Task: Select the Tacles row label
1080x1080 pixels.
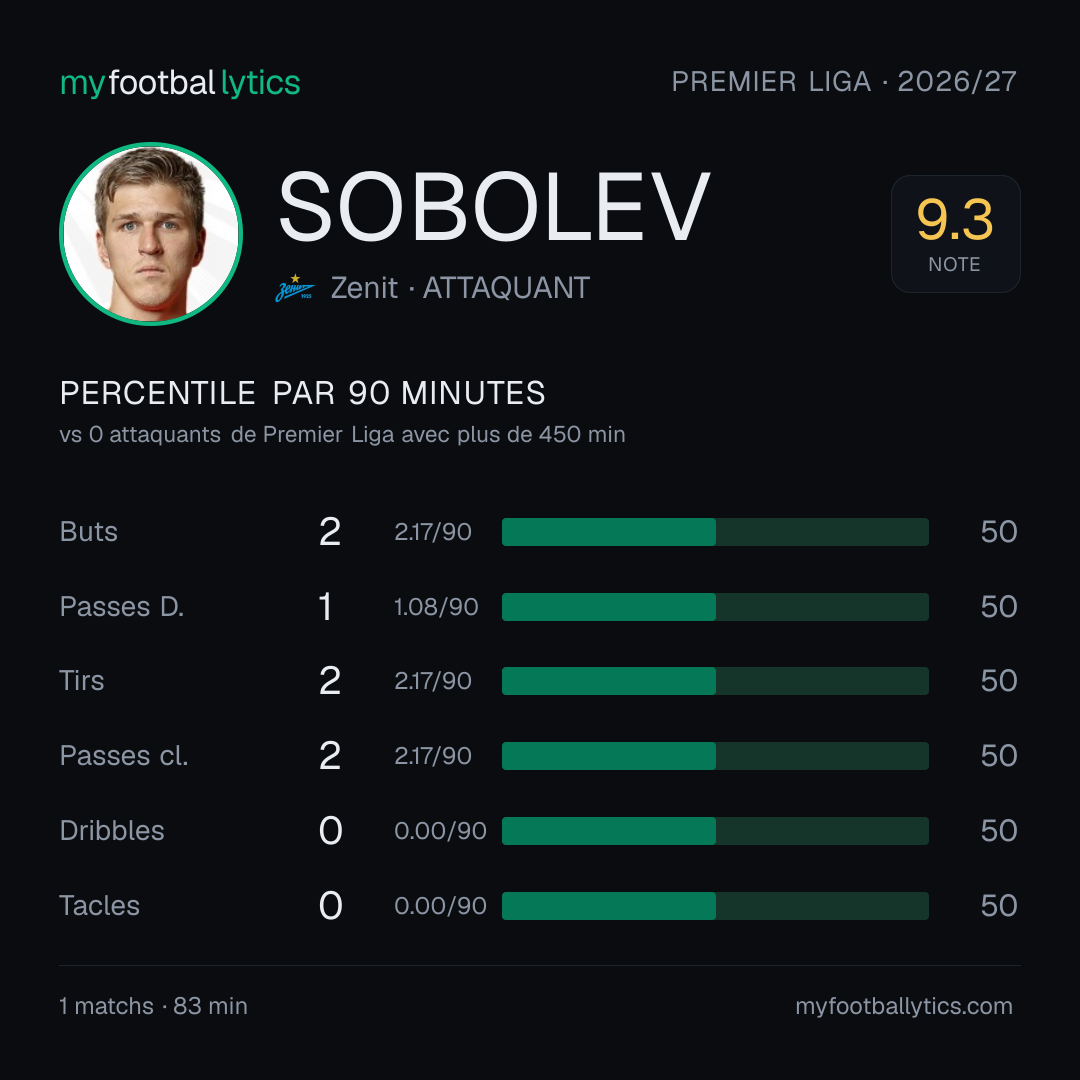Action: point(99,906)
